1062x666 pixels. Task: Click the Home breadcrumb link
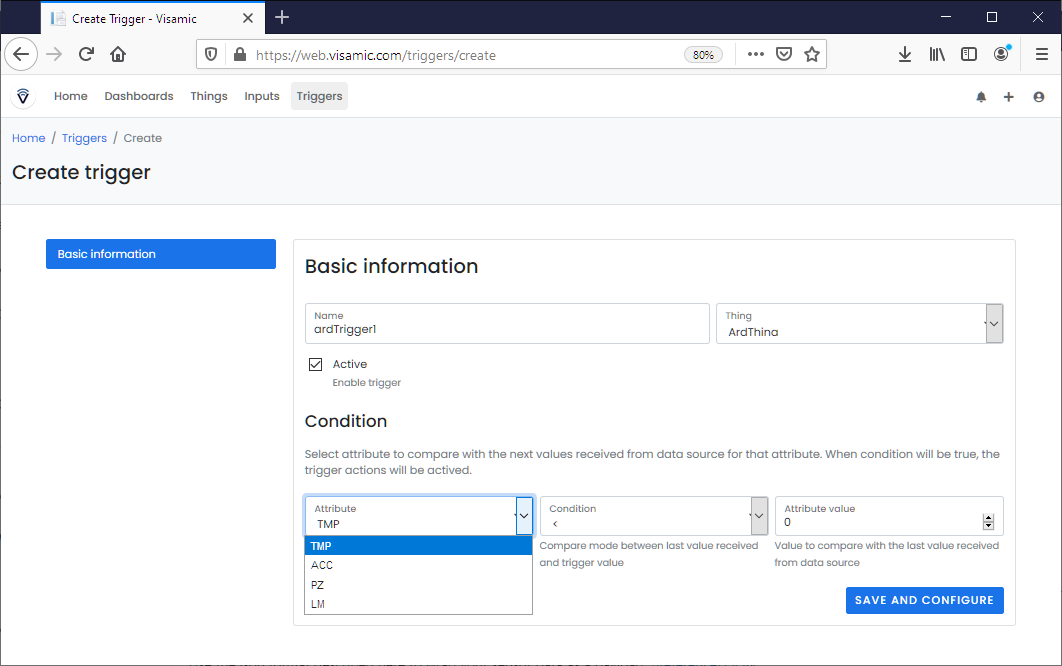(x=28, y=138)
